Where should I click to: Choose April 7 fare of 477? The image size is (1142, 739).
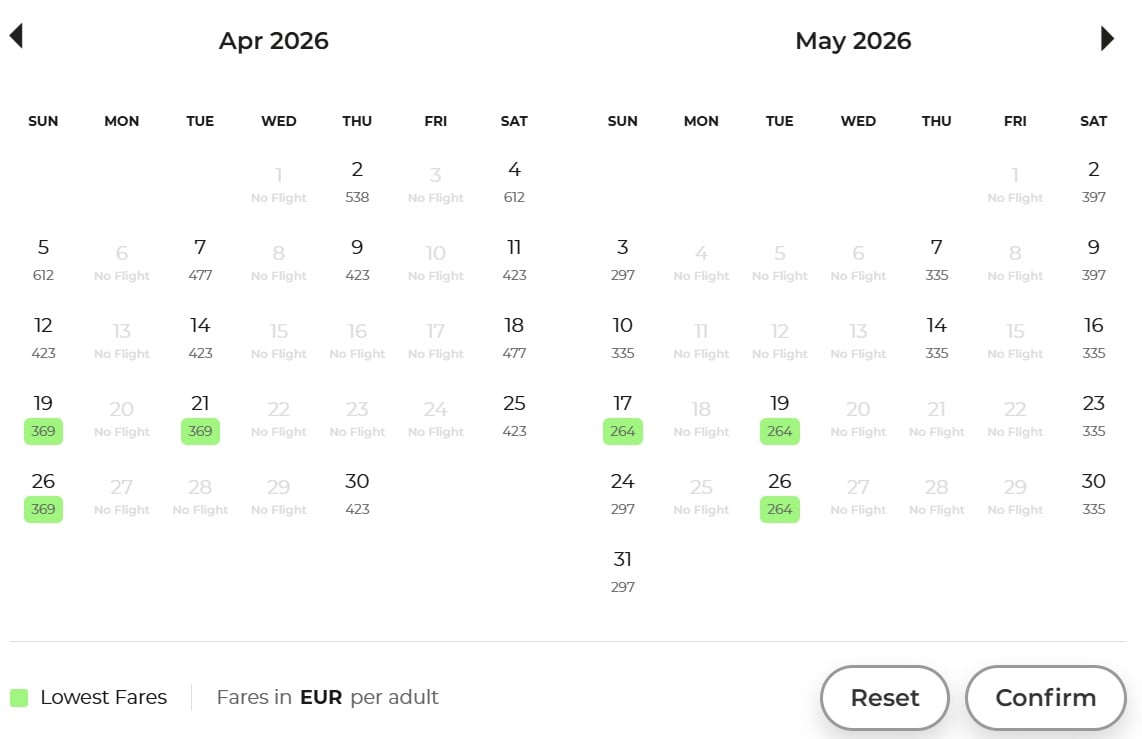[200, 259]
